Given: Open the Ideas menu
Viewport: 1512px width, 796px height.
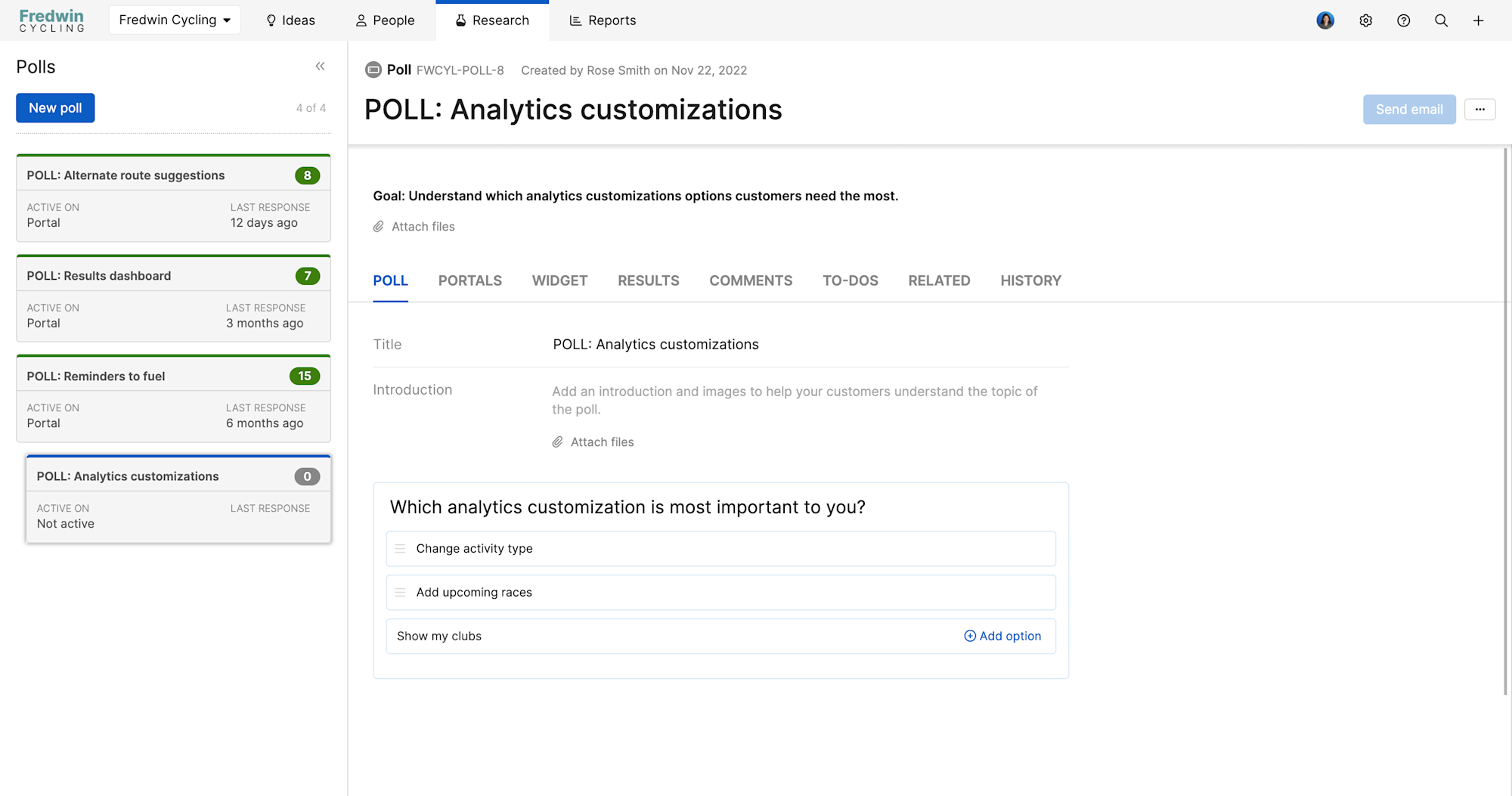Looking at the screenshot, I should pos(290,20).
